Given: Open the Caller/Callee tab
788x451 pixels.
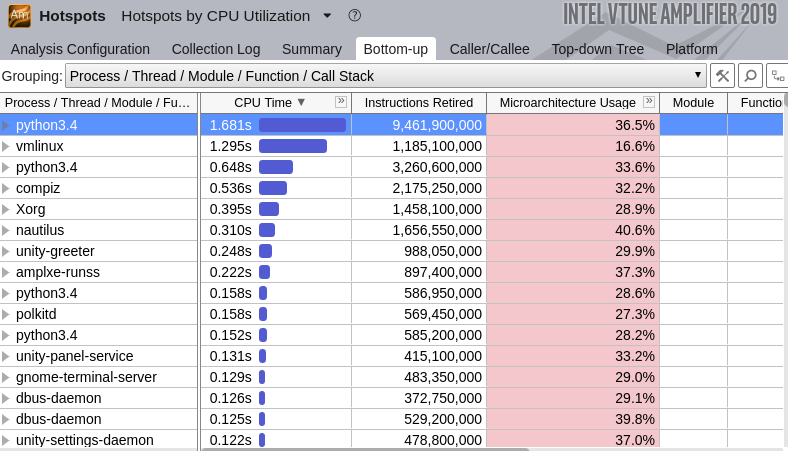Looking at the screenshot, I should click(490, 49).
